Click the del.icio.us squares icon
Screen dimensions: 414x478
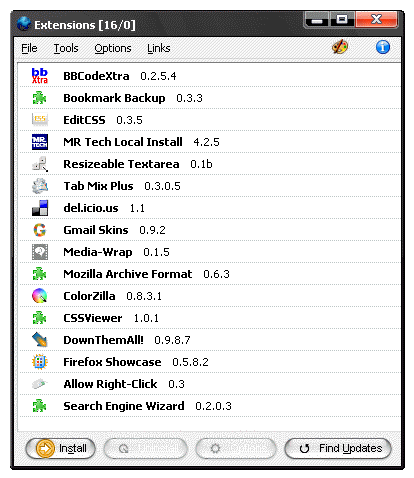tap(40, 208)
